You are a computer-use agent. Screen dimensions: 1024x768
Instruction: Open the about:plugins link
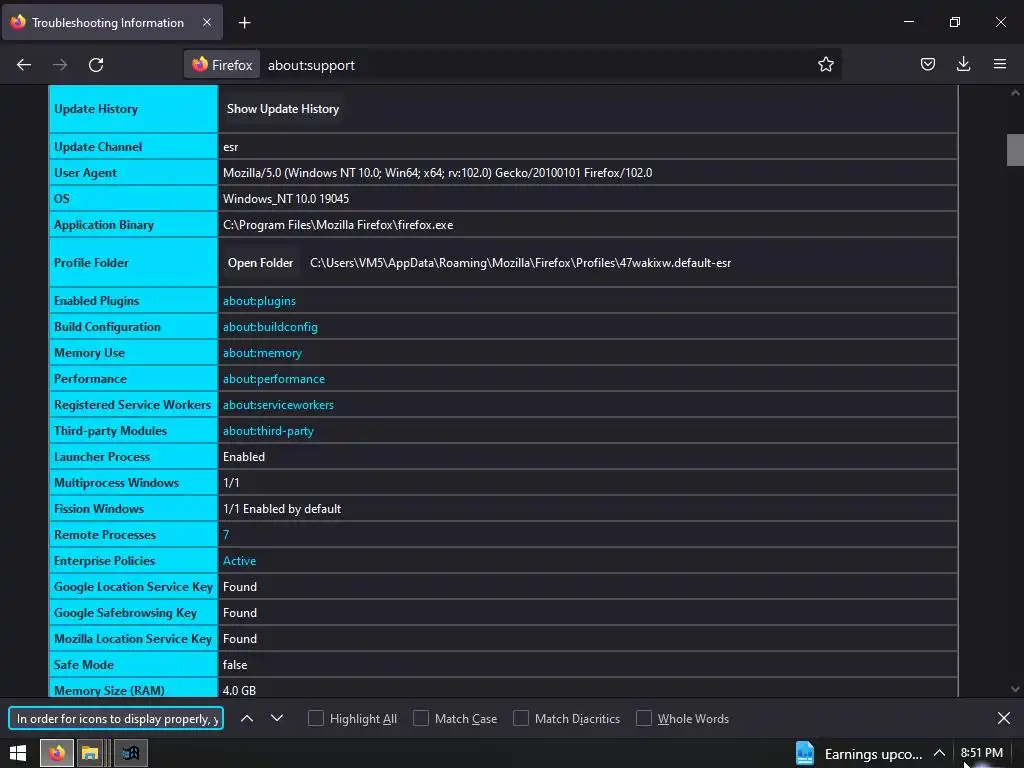(259, 301)
